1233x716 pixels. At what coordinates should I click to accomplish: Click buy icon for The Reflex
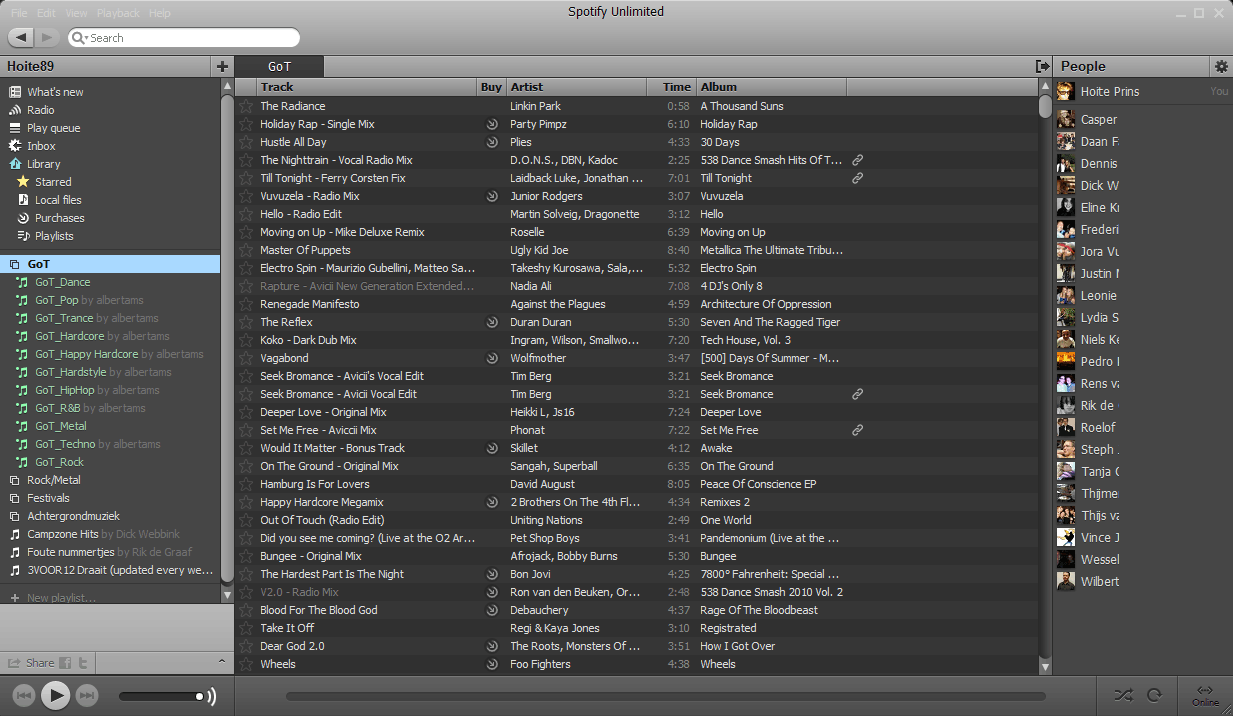pos(491,322)
